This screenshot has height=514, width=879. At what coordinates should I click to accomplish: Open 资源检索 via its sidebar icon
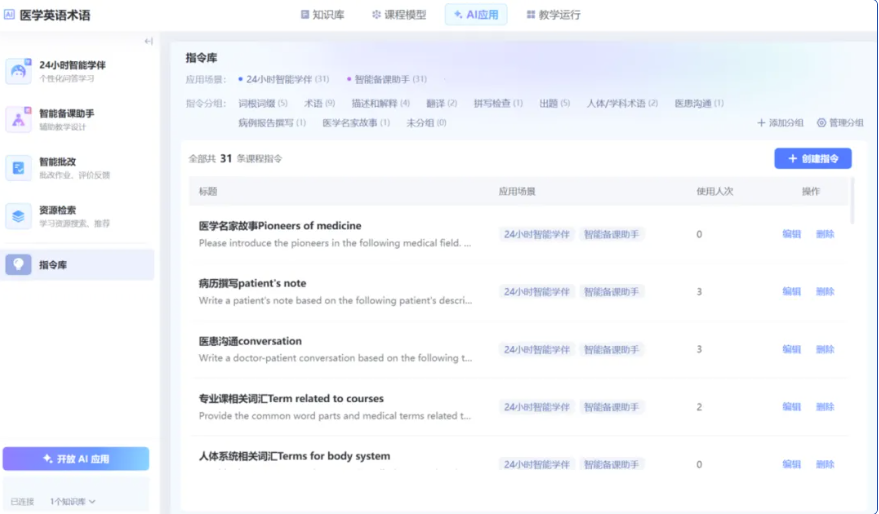click(18, 216)
